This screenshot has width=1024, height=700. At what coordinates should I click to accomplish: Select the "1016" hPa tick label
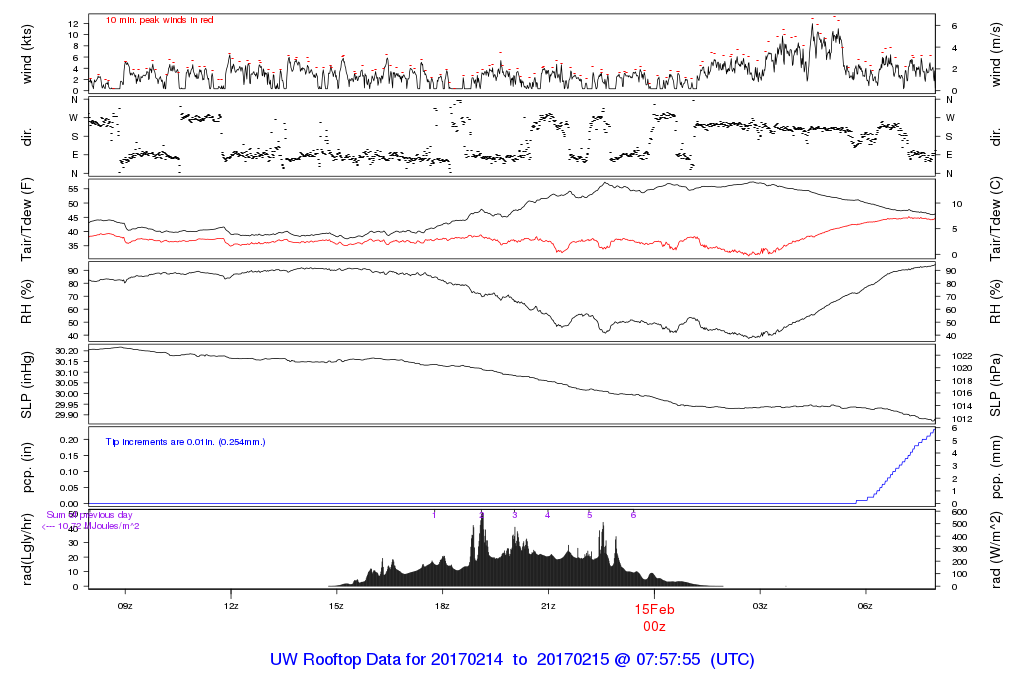coord(962,393)
